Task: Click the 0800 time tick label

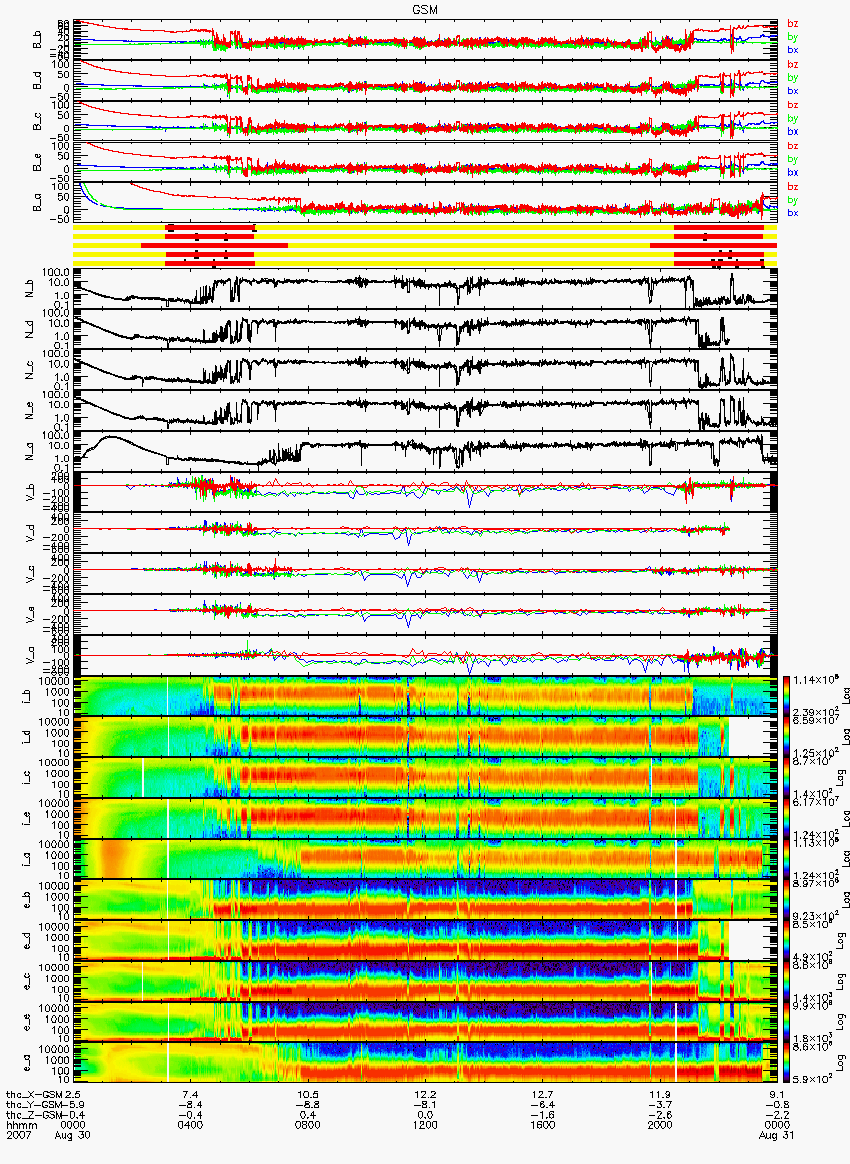Action: (x=307, y=1124)
